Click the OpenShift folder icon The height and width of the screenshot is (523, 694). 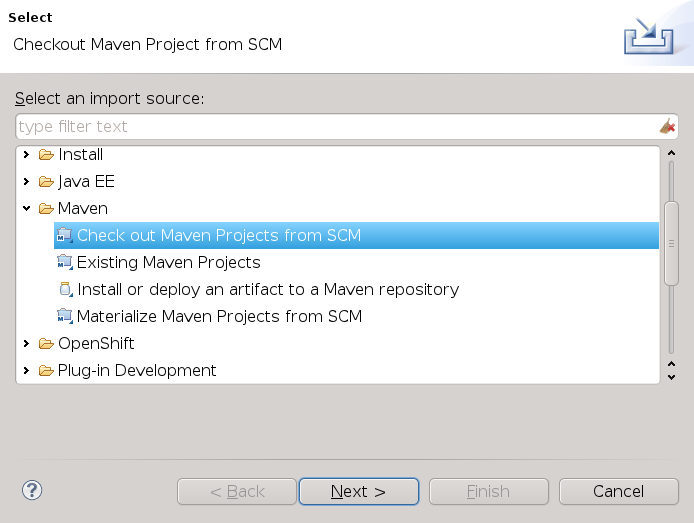[x=46, y=344]
